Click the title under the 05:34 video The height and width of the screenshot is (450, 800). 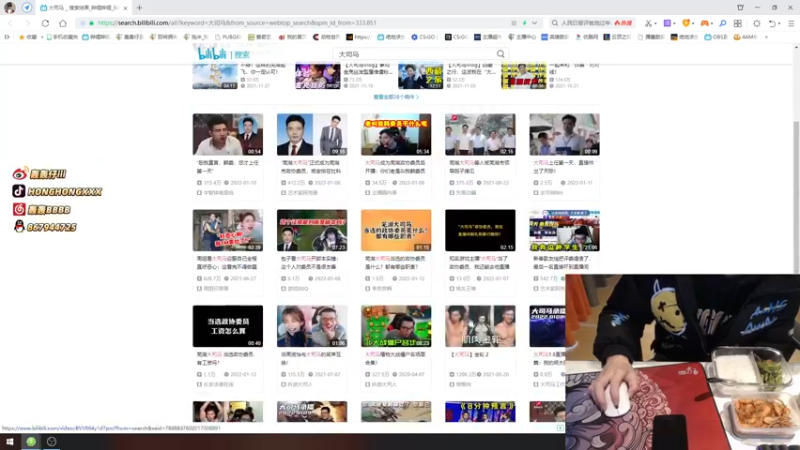(x=395, y=167)
